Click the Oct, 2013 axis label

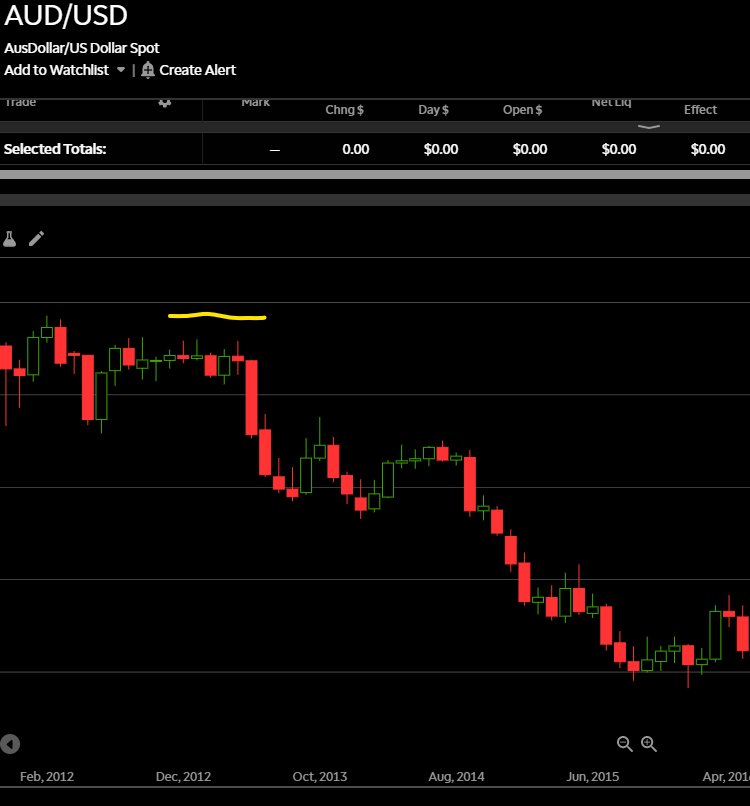[320, 776]
